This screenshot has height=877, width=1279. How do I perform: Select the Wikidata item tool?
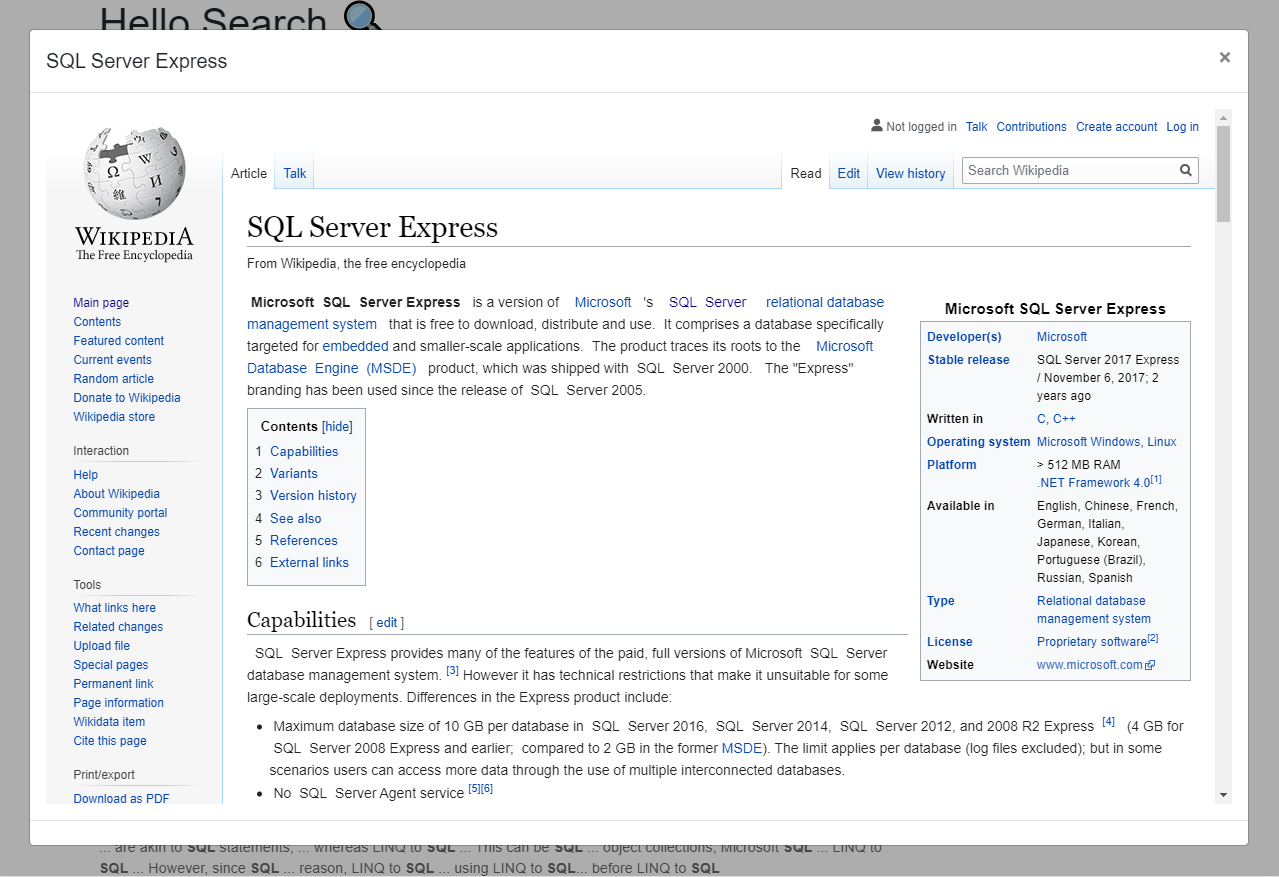coord(108,721)
